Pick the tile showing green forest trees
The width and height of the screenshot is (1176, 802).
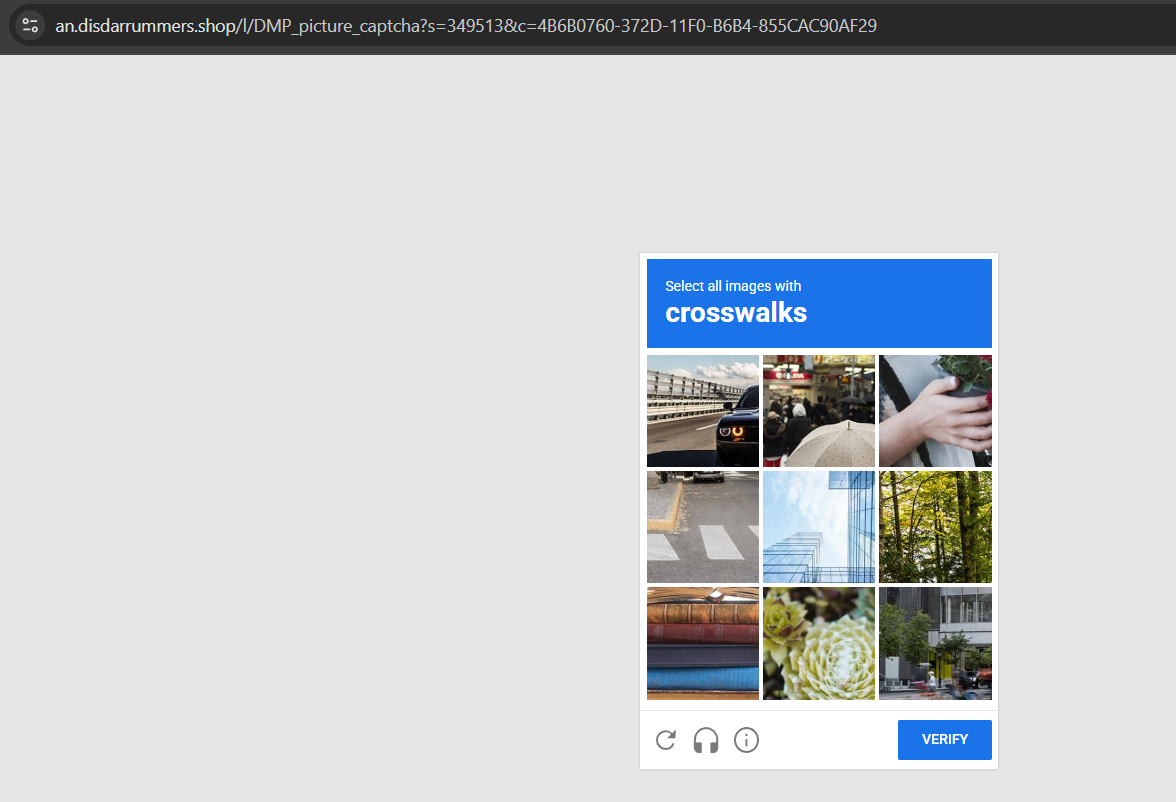[935, 527]
